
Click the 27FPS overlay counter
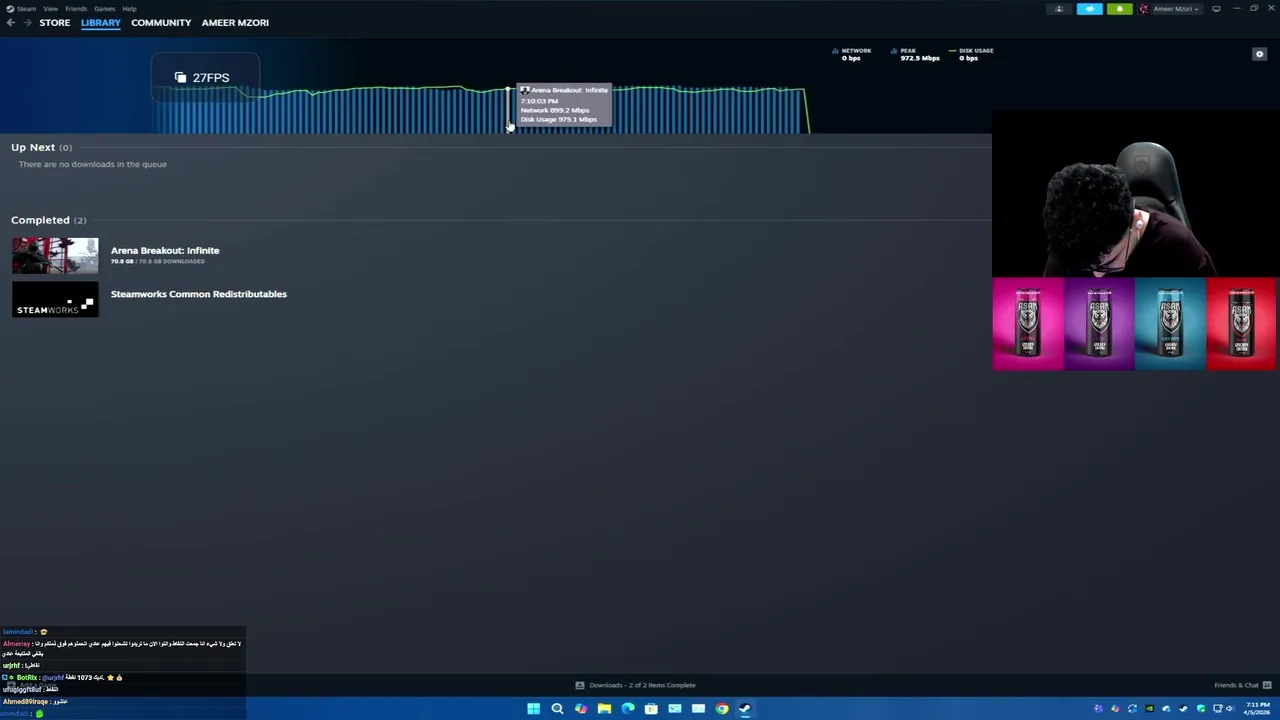pos(205,77)
